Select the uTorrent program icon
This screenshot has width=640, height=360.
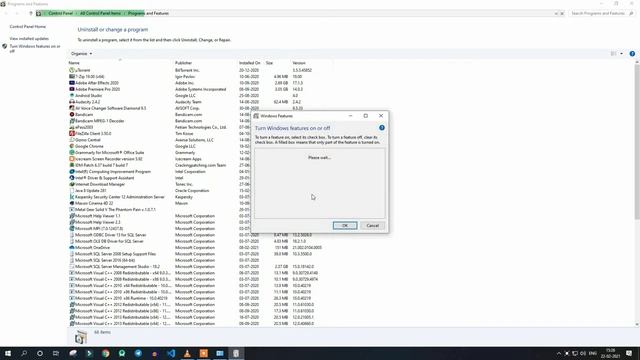click(x=72, y=70)
